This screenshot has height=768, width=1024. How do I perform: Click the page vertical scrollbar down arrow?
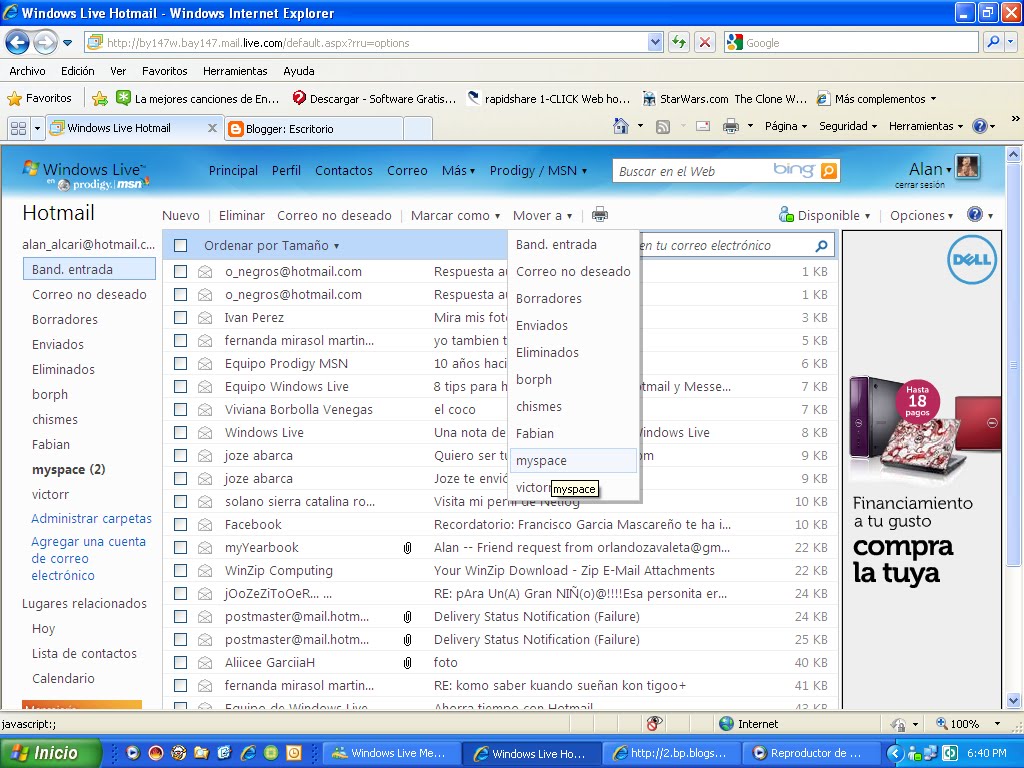(1014, 701)
